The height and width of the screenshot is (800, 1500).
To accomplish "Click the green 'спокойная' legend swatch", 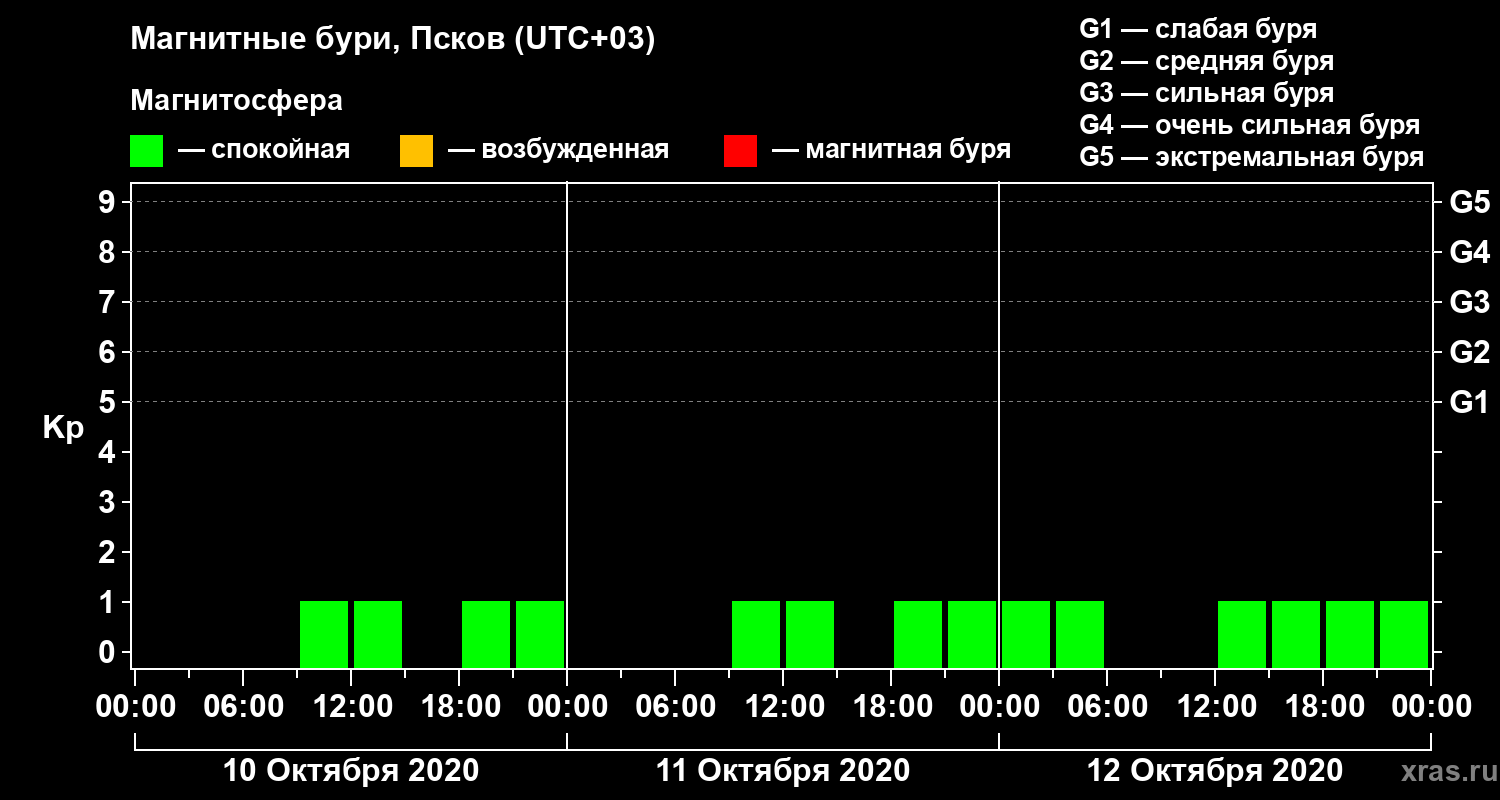I will (147, 151).
